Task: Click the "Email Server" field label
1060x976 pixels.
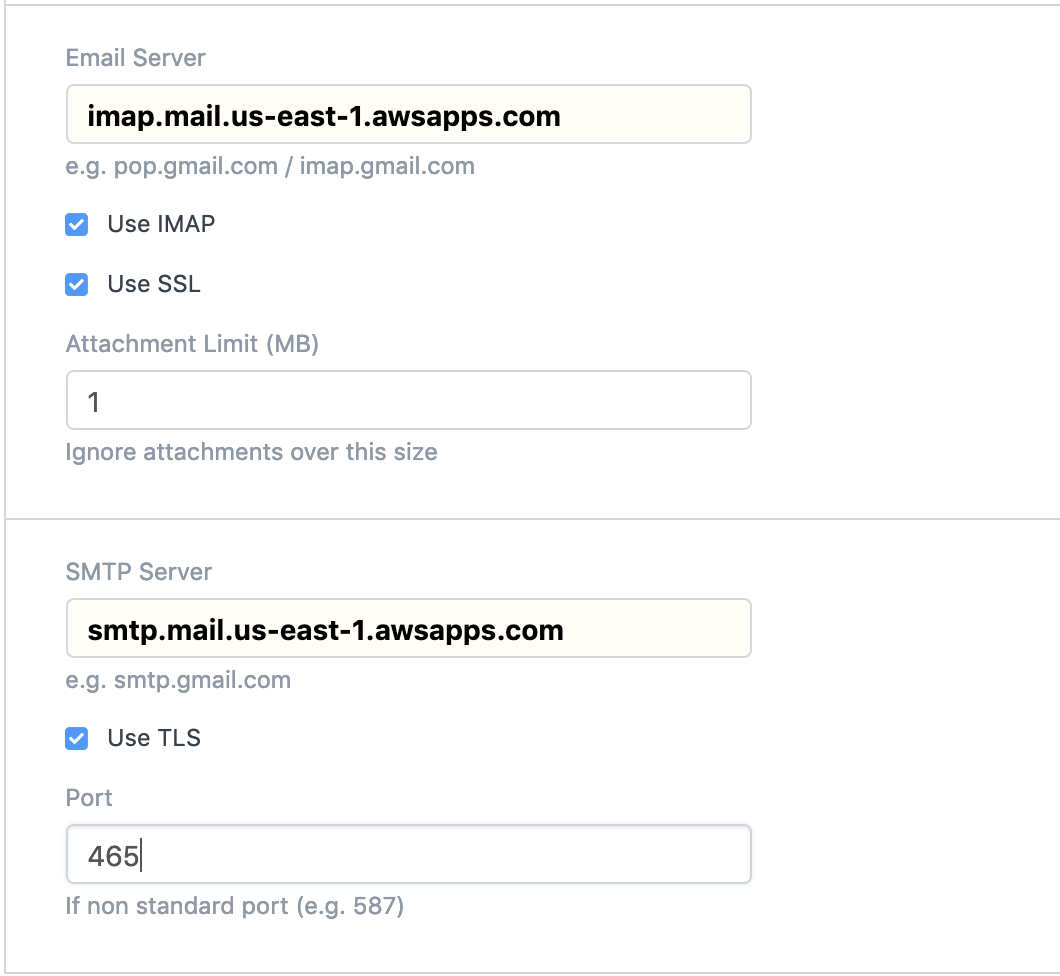Action: click(136, 58)
